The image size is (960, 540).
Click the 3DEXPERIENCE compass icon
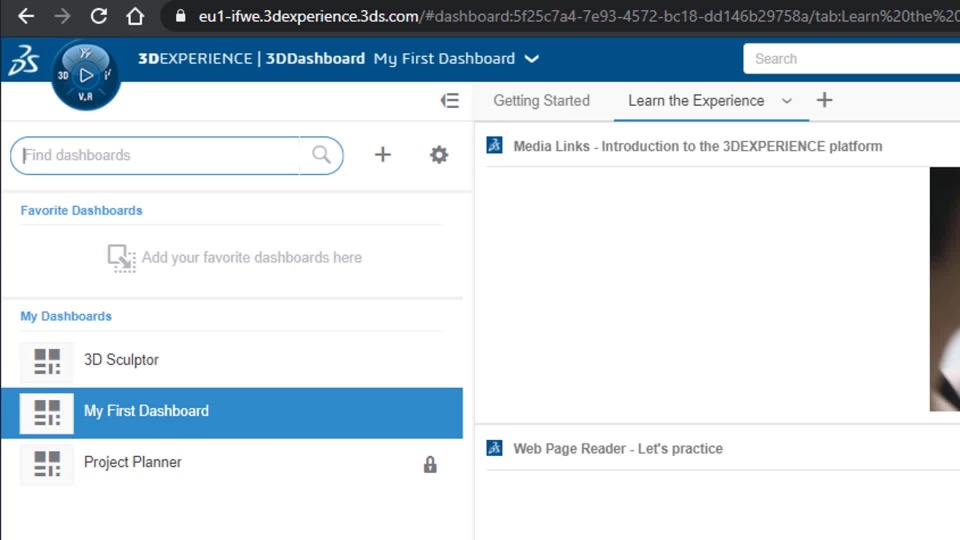(x=86, y=75)
